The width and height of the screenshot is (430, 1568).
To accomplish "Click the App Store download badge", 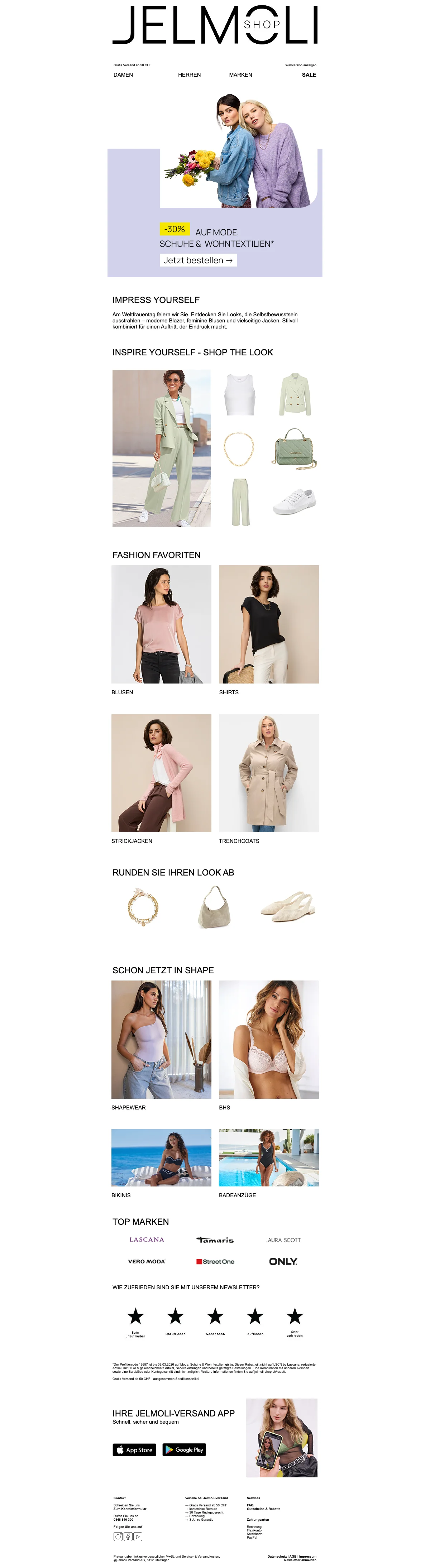I will pyautogui.click(x=135, y=1450).
